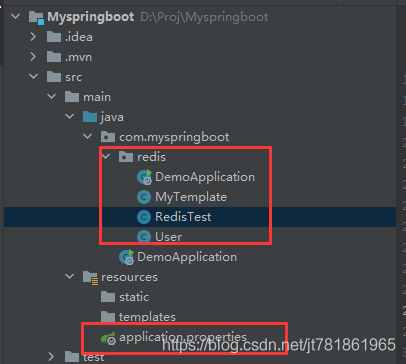Collapse the com.myspringboot package
The image size is (406, 364).
click(x=88, y=137)
